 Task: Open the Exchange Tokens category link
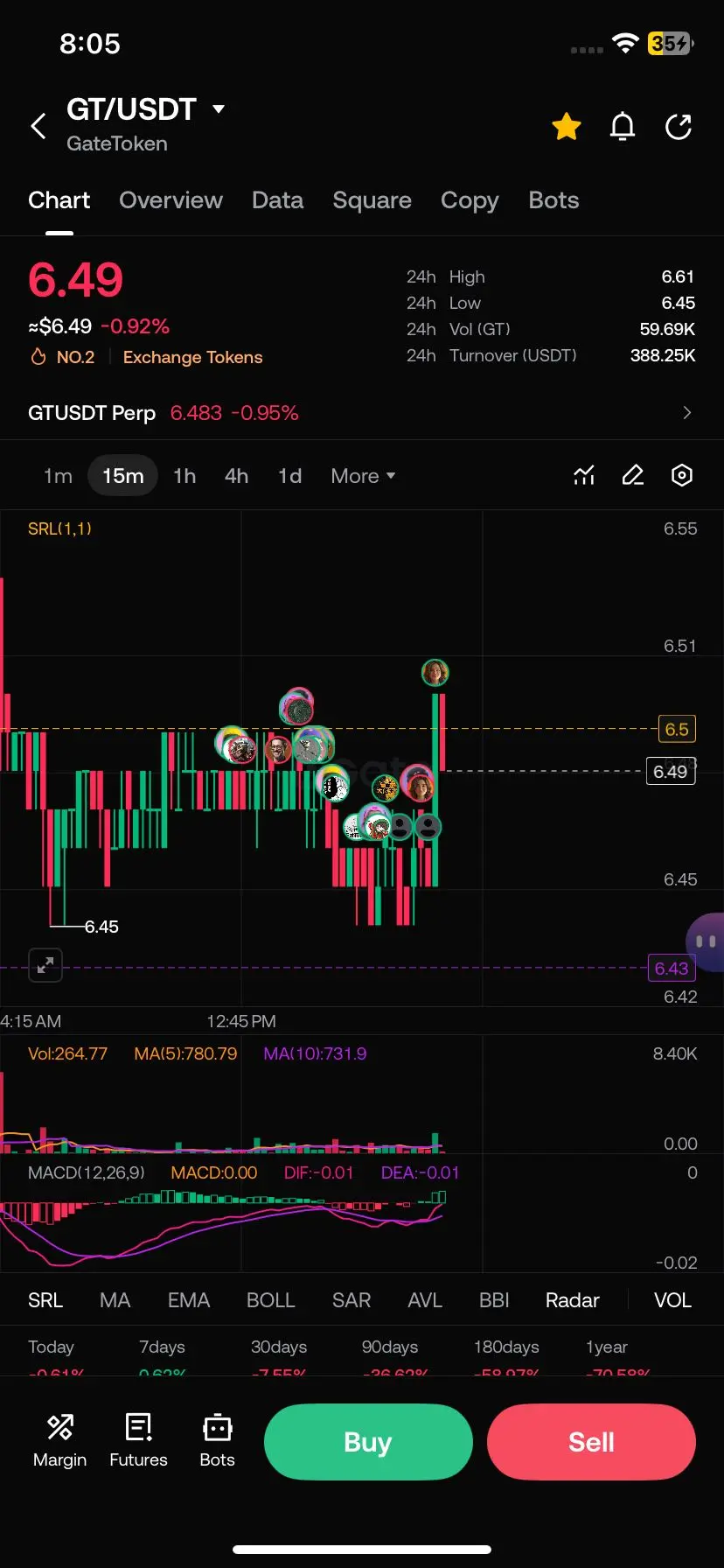192,357
